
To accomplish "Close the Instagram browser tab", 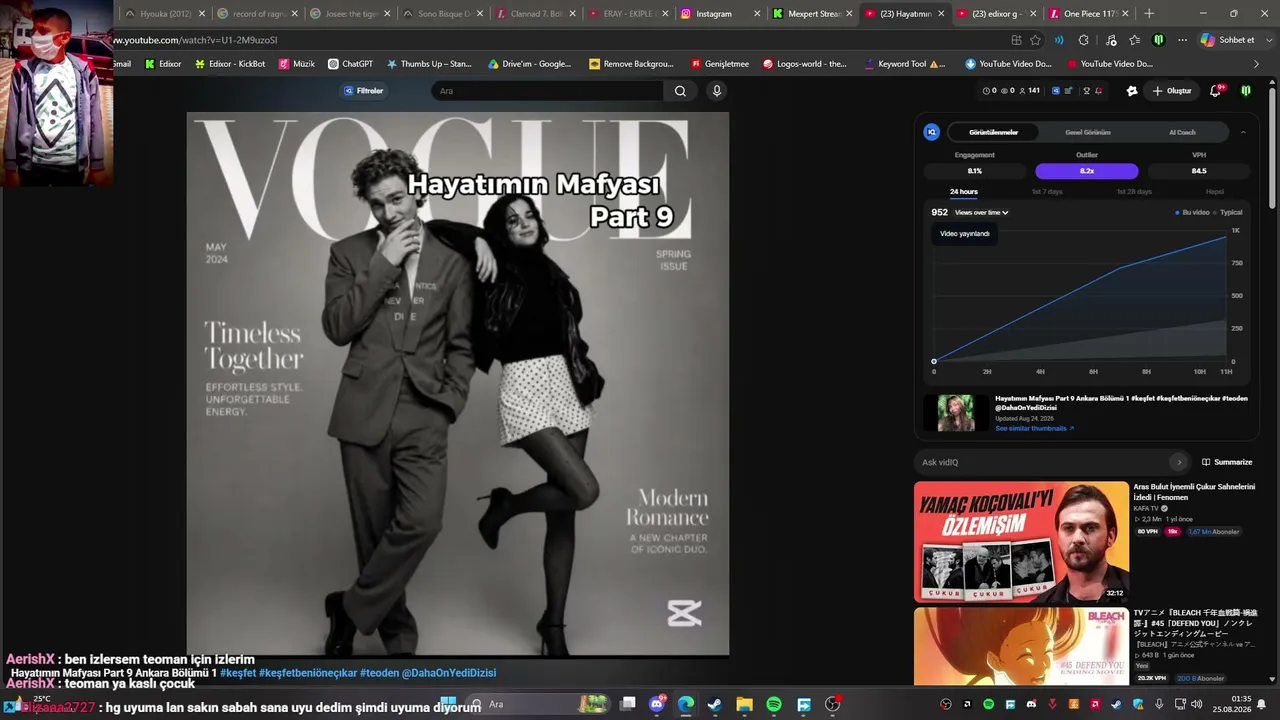I will (756, 14).
